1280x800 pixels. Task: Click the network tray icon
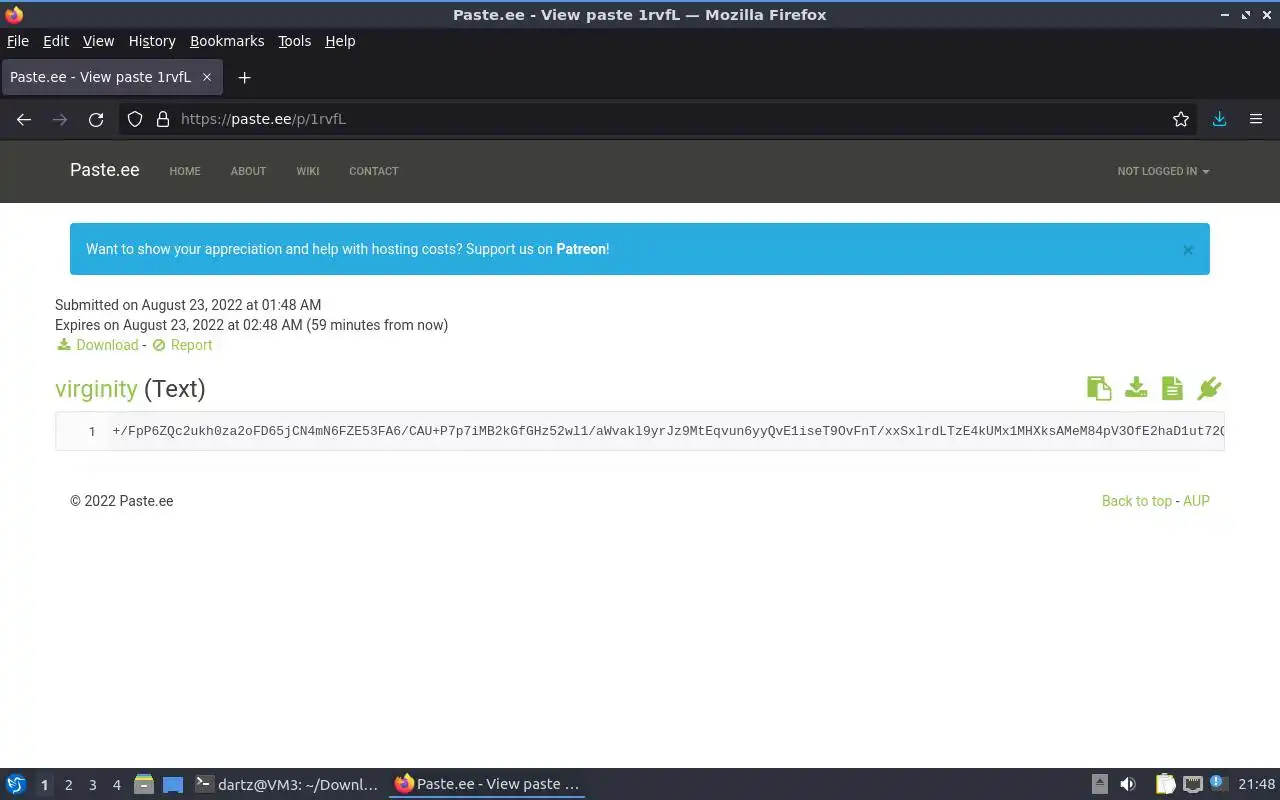tap(1192, 785)
